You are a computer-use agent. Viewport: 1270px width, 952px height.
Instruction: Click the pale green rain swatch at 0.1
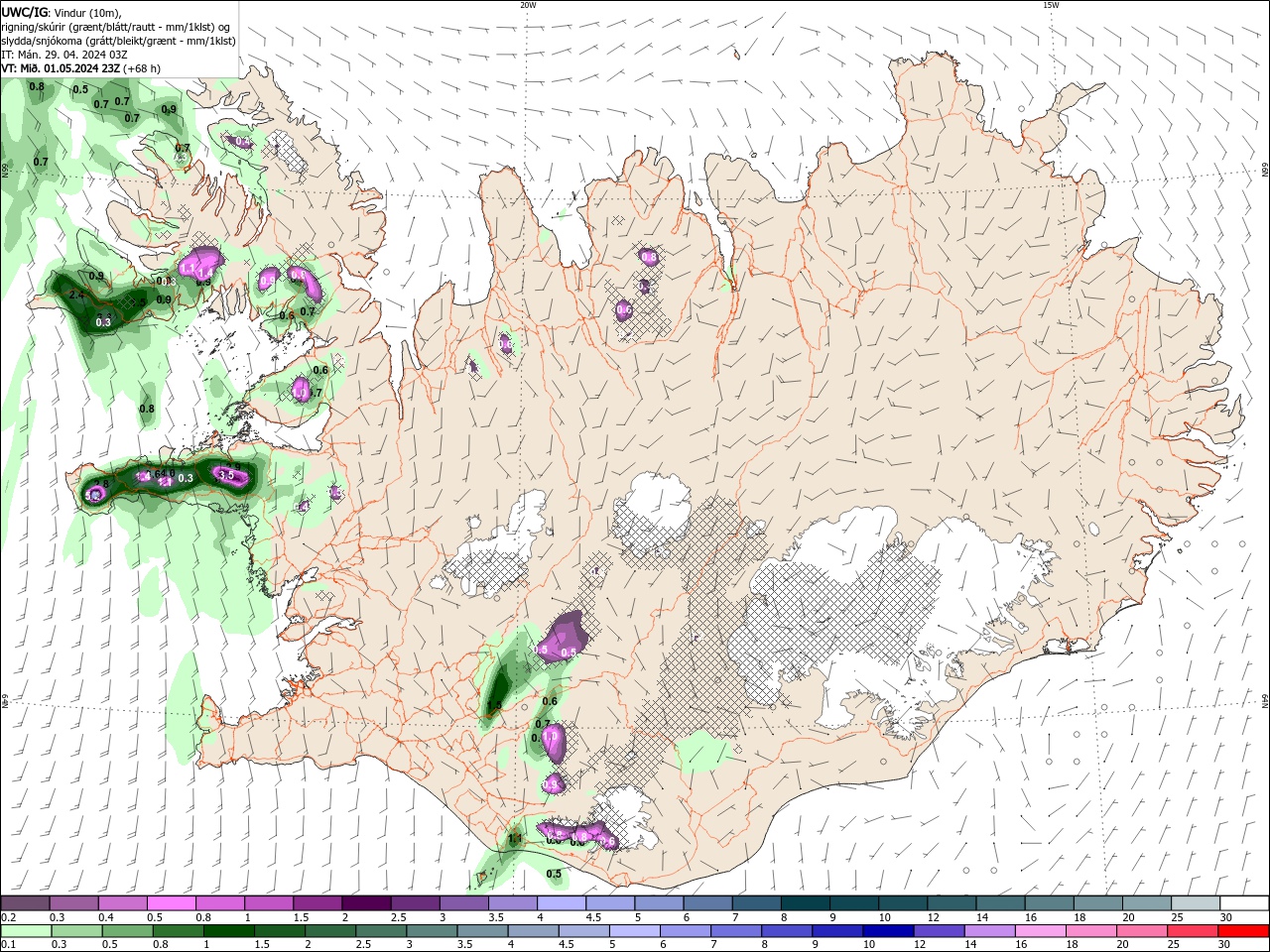tap(27, 931)
